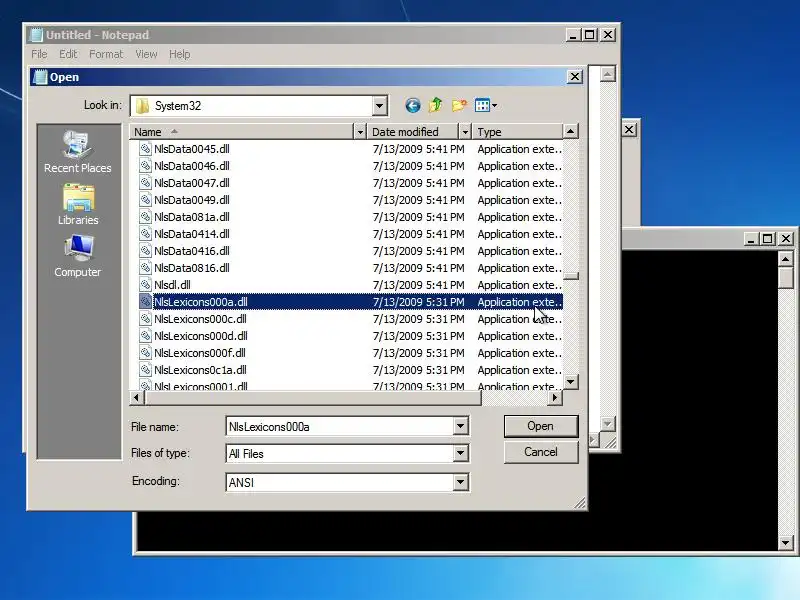This screenshot has height=600, width=800.
Task: Click the Open button
Action: (x=541, y=426)
